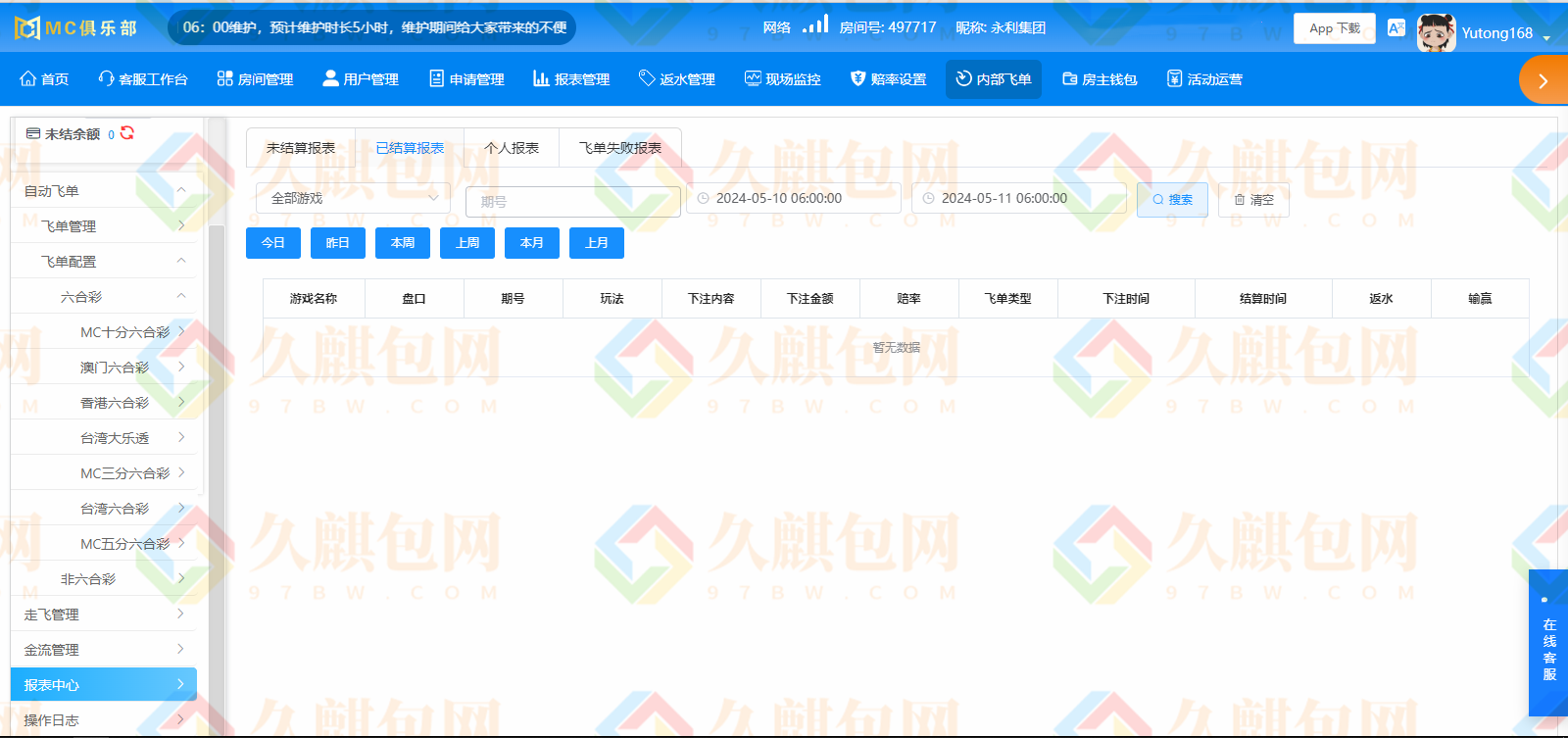Click the App 下载 button
Screen dimensions: 1568x738
click(1335, 28)
